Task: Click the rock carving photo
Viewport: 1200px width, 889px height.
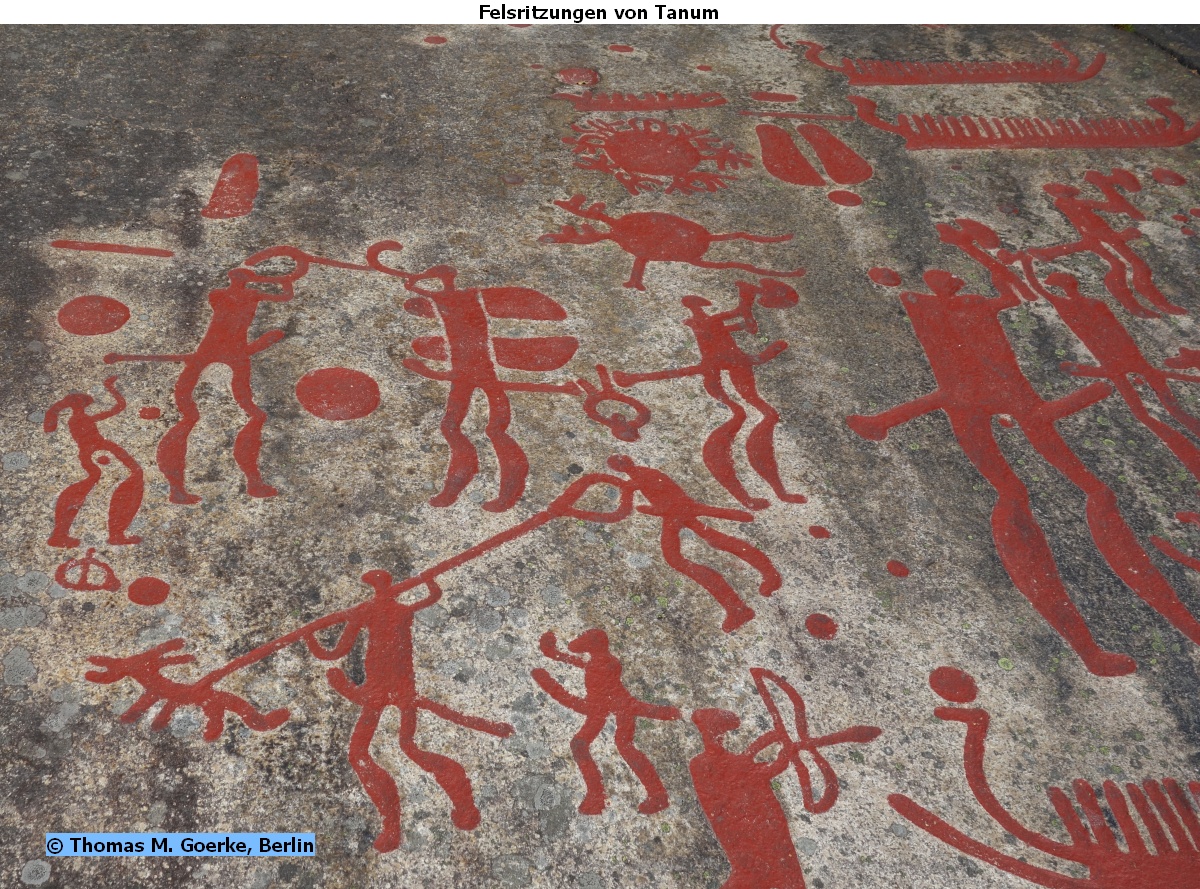Action: 600,456
